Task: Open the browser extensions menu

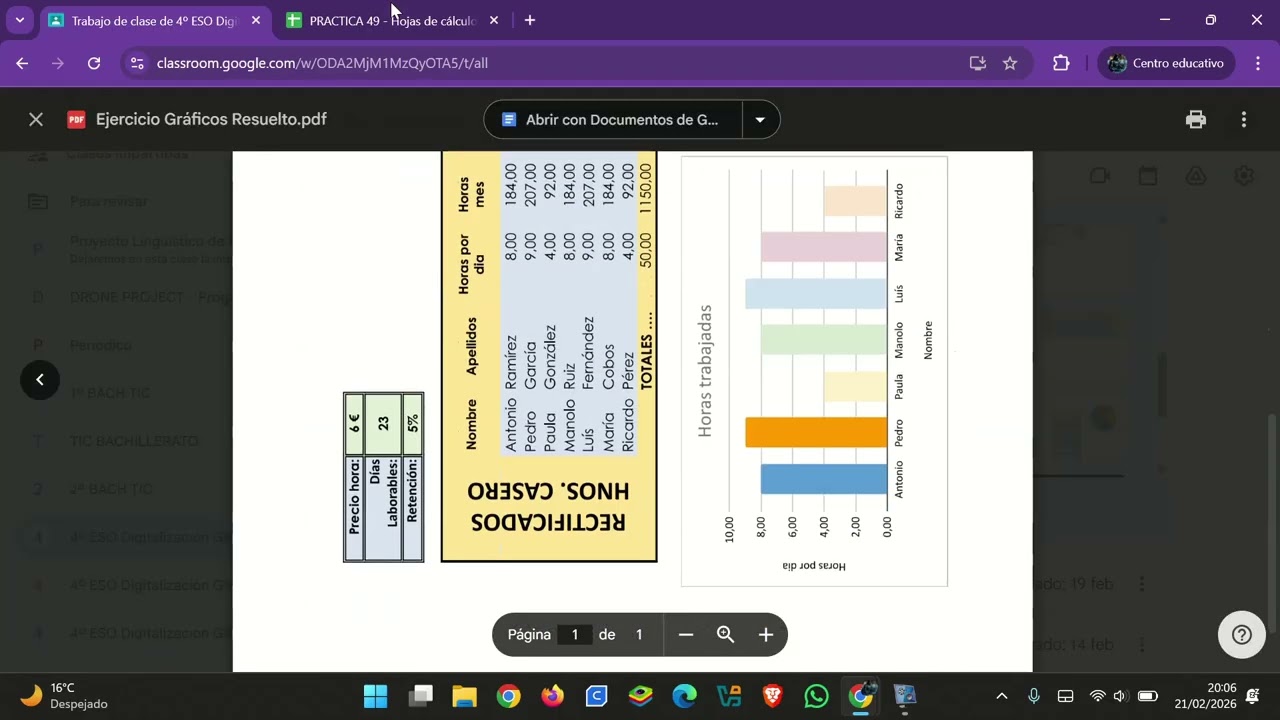Action: [x=1061, y=63]
